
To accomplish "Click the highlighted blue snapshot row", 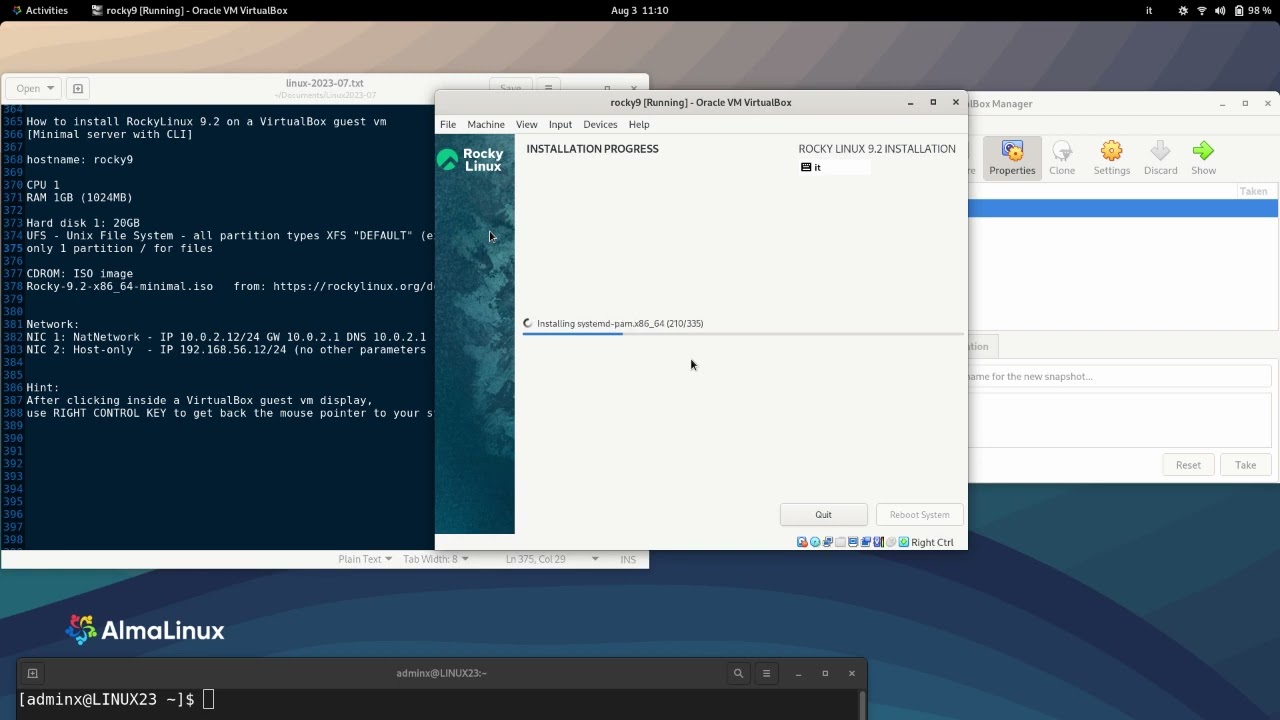I will point(1123,208).
